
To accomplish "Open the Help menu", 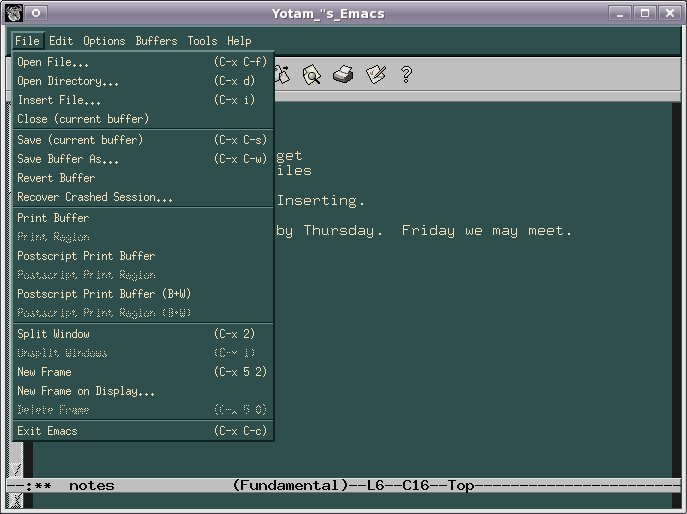I will click(239, 41).
